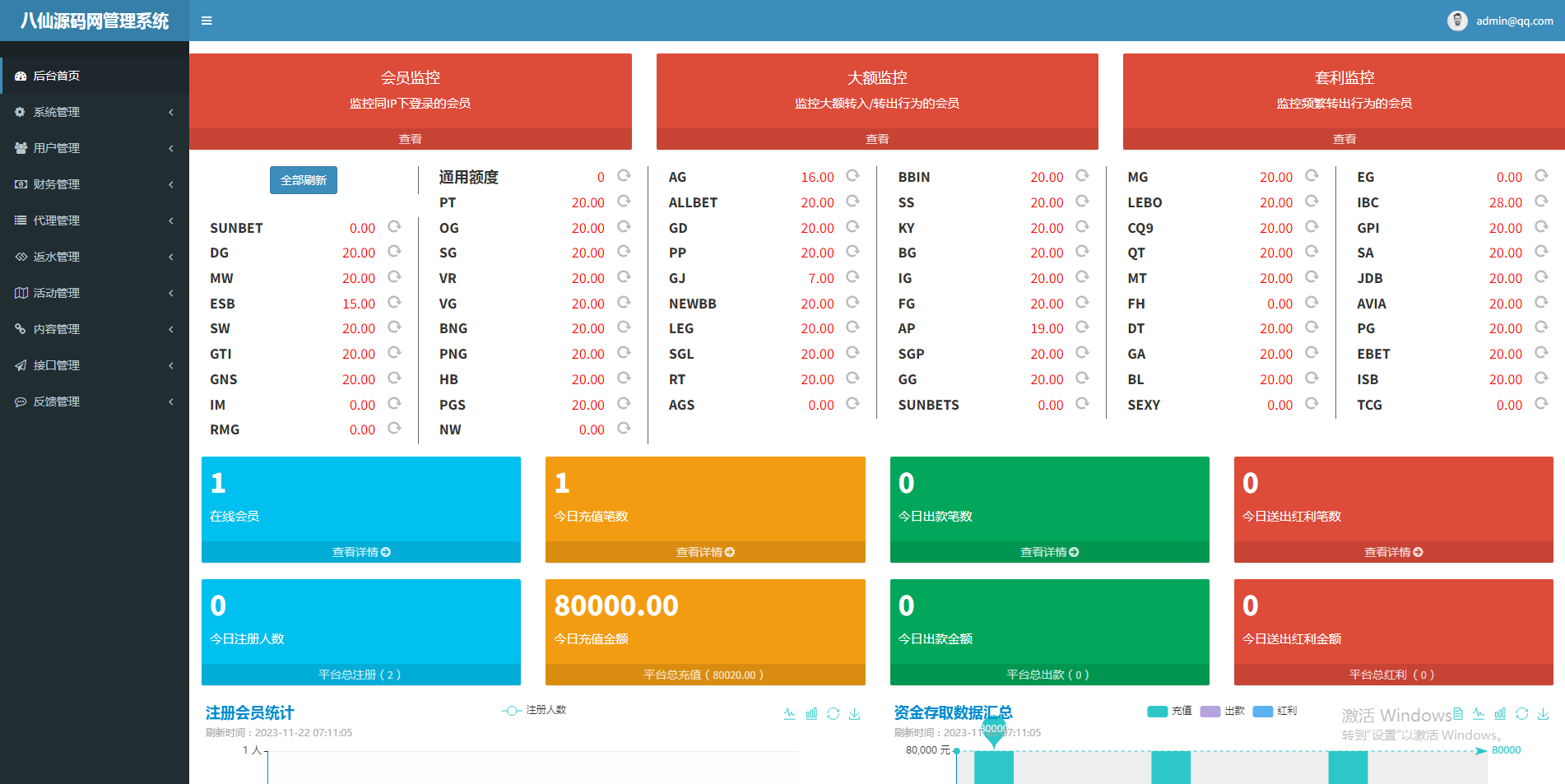The width and height of the screenshot is (1565, 784).
Task: Toggle the 充值 legend series
Action: (x=1169, y=711)
